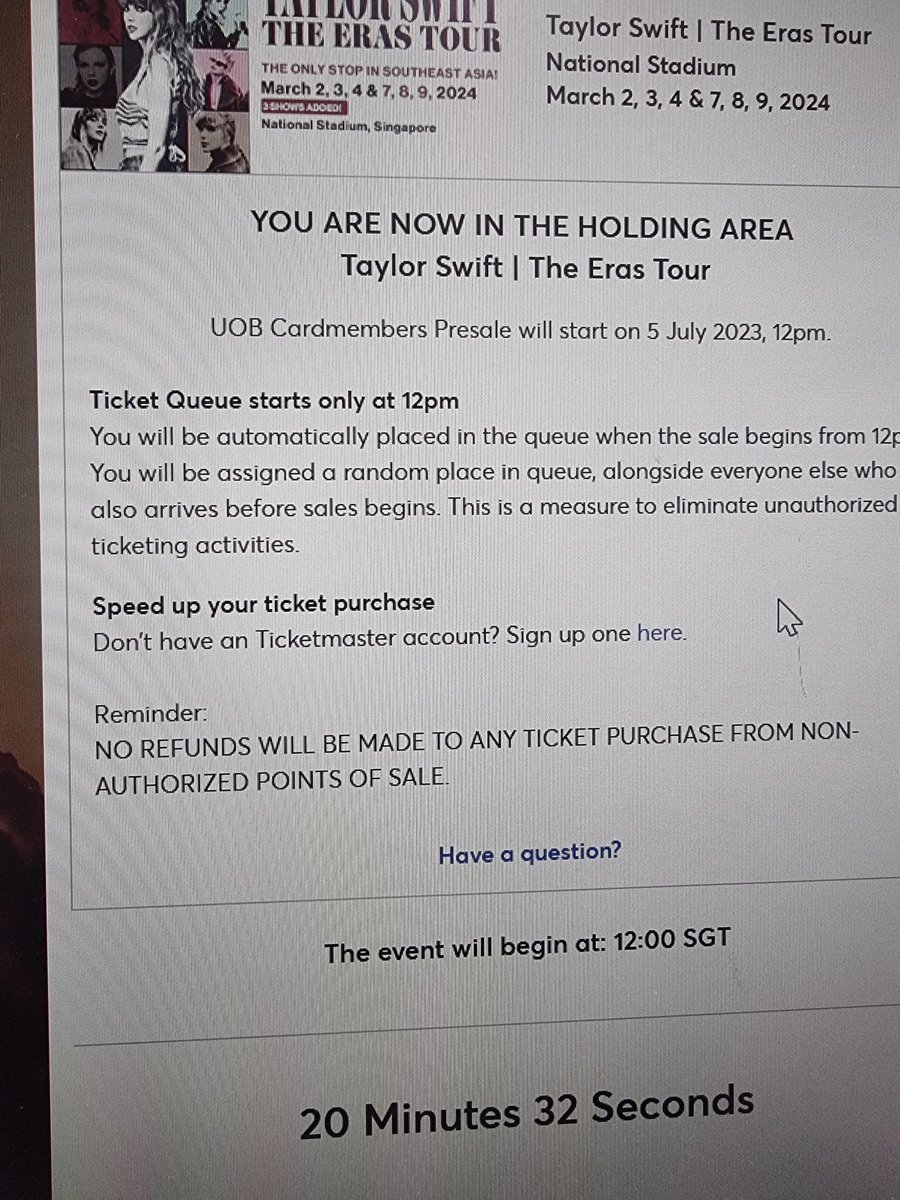The height and width of the screenshot is (1200, 900).
Task: Click the 'here' sign up link
Action: (x=661, y=633)
